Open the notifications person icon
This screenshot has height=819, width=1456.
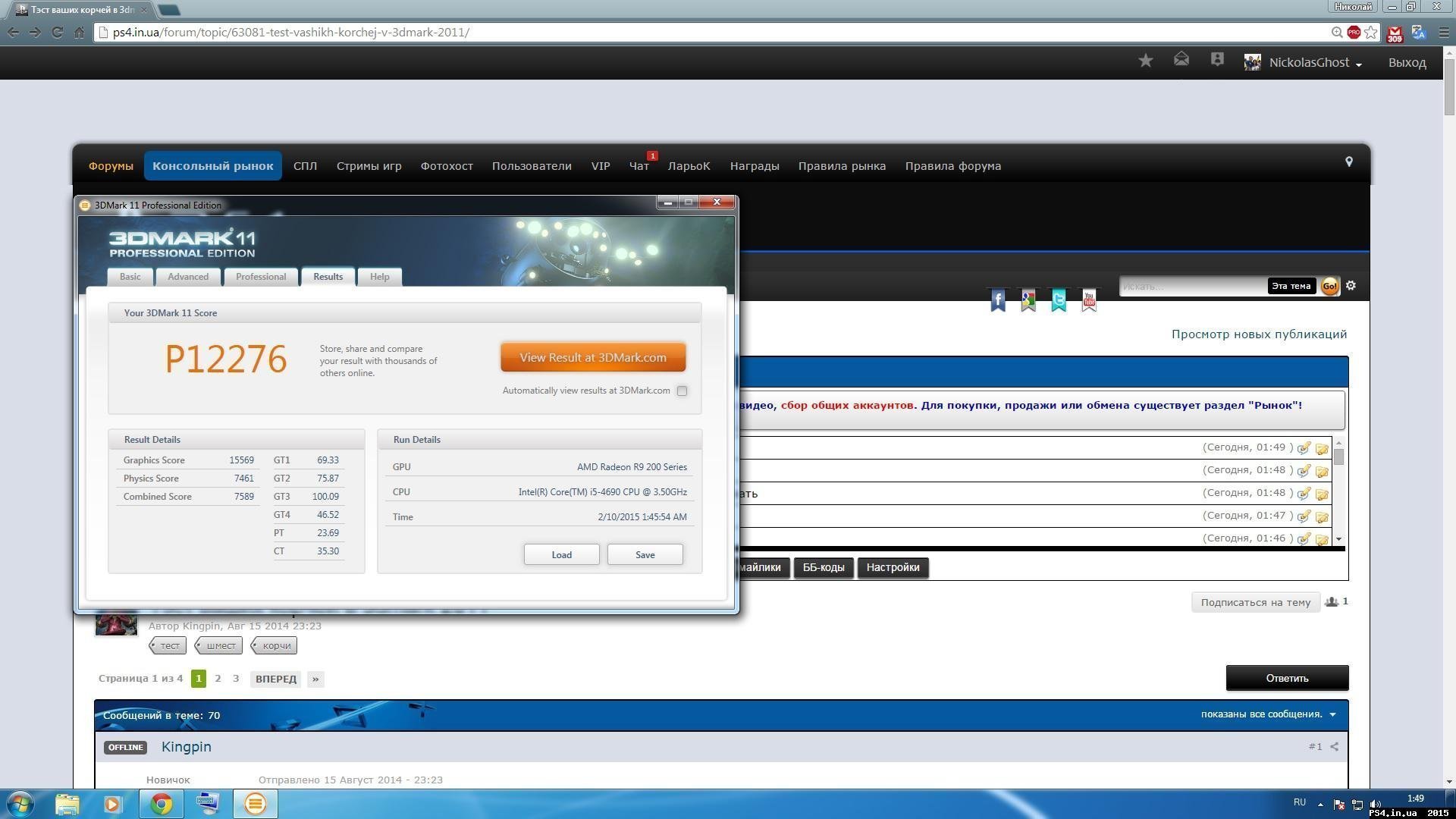point(1217,59)
